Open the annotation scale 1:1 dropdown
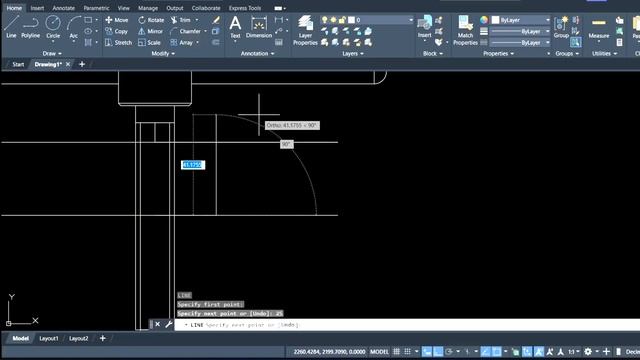Image resolution: width=640 pixels, height=360 pixels. coord(574,351)
